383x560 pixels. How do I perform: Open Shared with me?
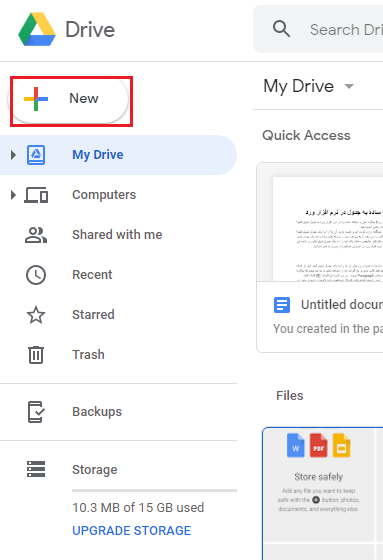[x=117, y=235]
